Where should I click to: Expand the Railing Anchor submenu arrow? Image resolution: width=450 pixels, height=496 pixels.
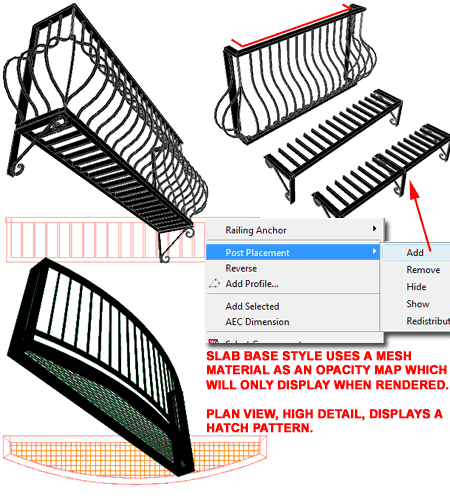(374, 229)
